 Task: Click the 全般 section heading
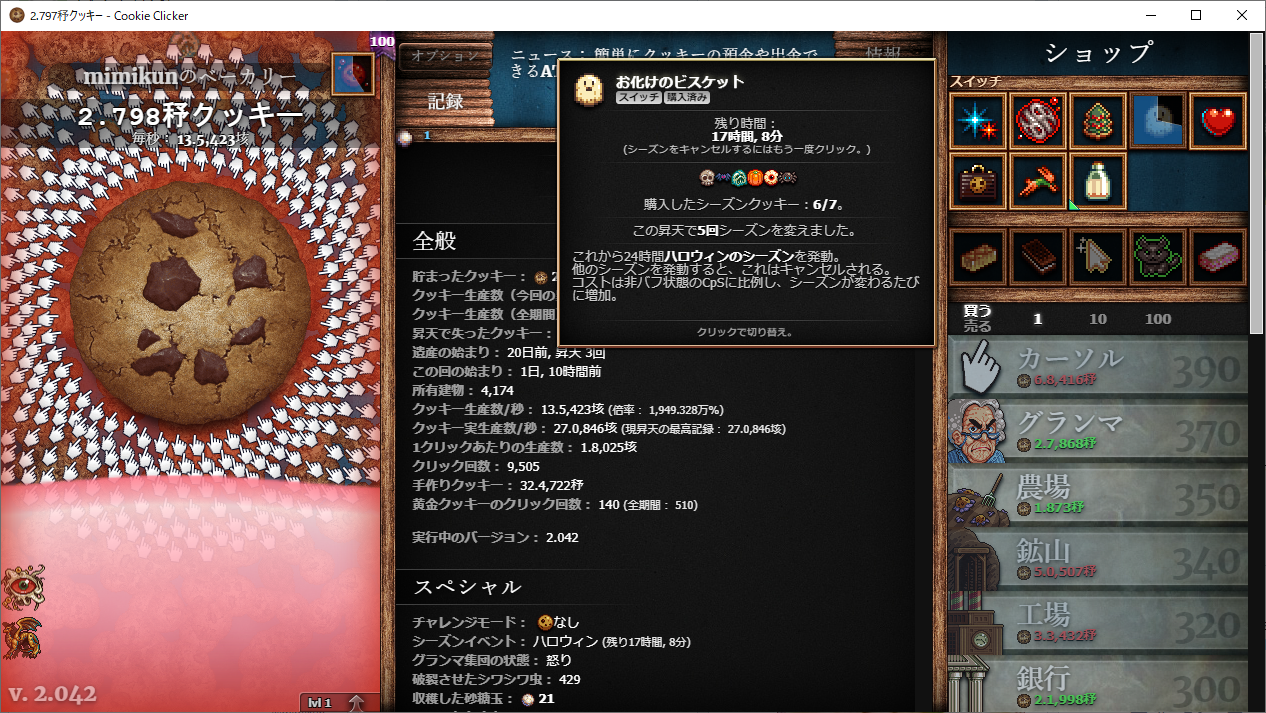[435, 241]
